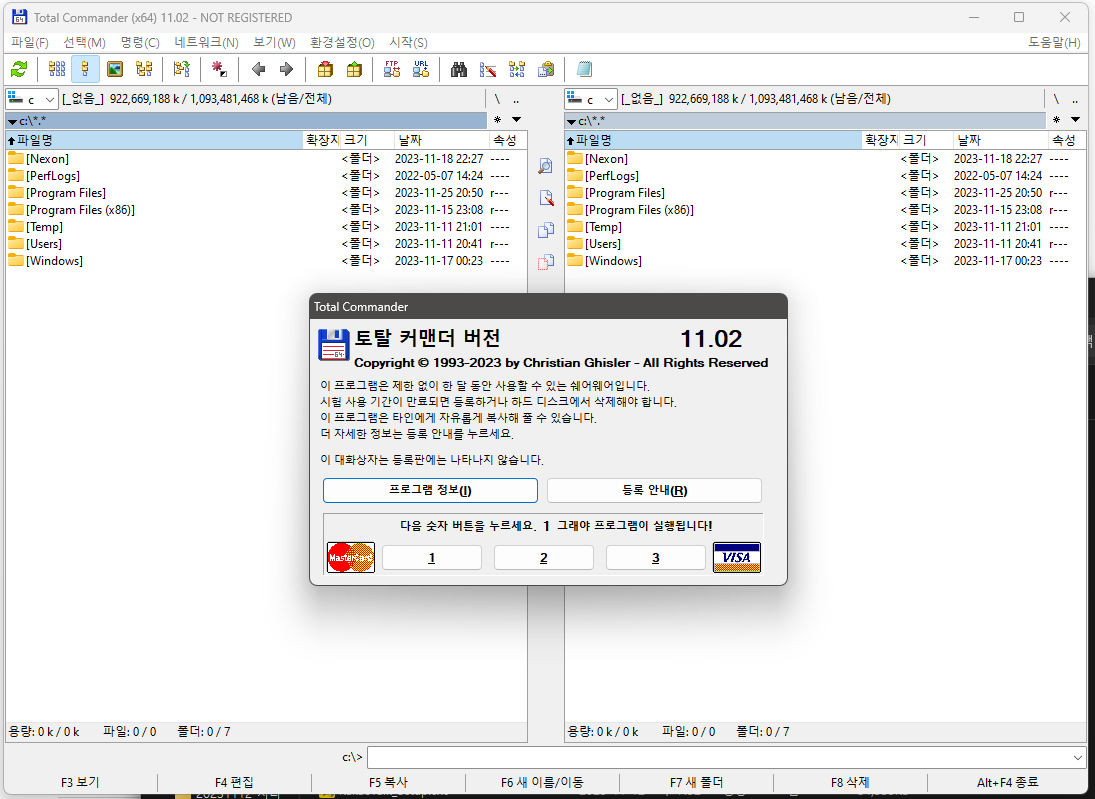Click the green Refresh arrows toolbar icon
Screen dimensions: 1095x799
pyautogui.click(x=19, y=69)
